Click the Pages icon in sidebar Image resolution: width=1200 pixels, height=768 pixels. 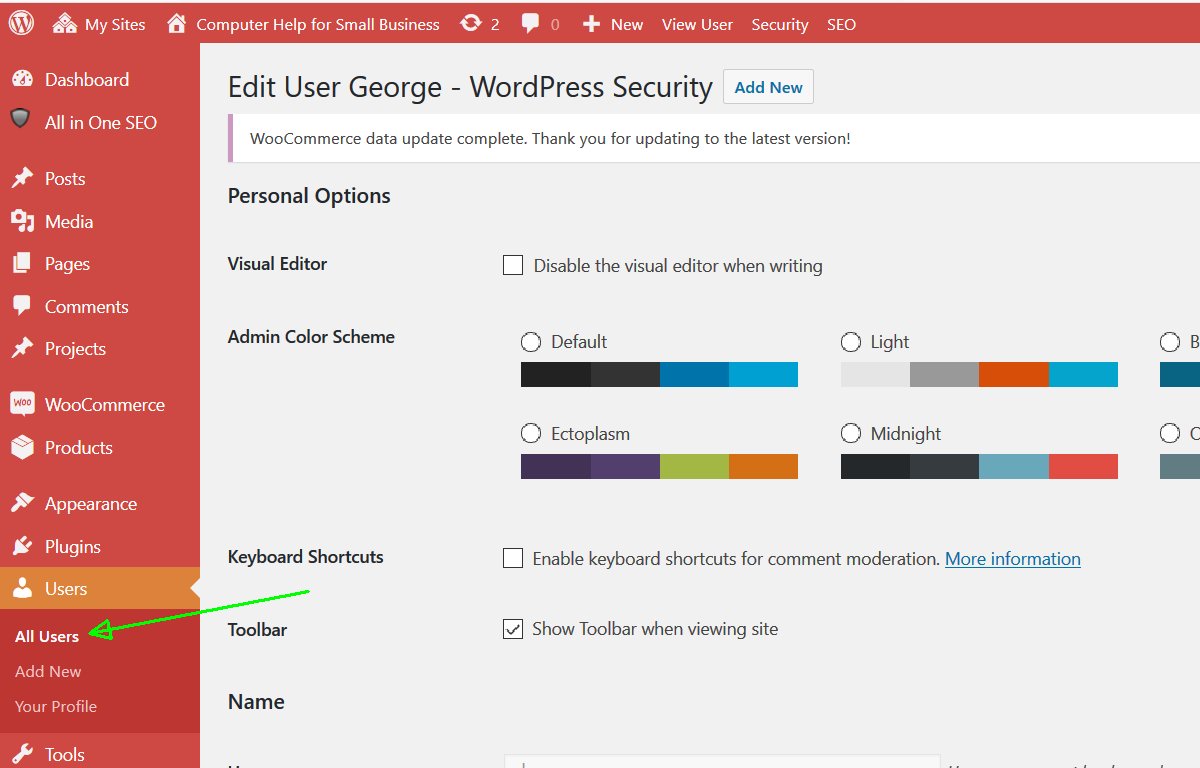[x=22, y=264]
